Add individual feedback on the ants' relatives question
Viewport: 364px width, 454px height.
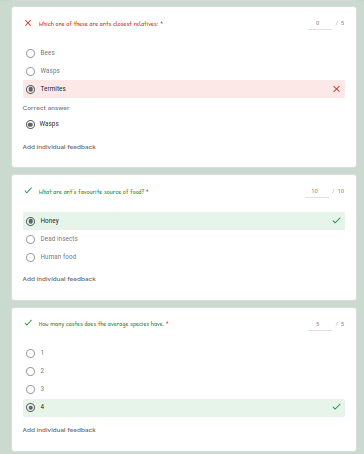[59, 147]
